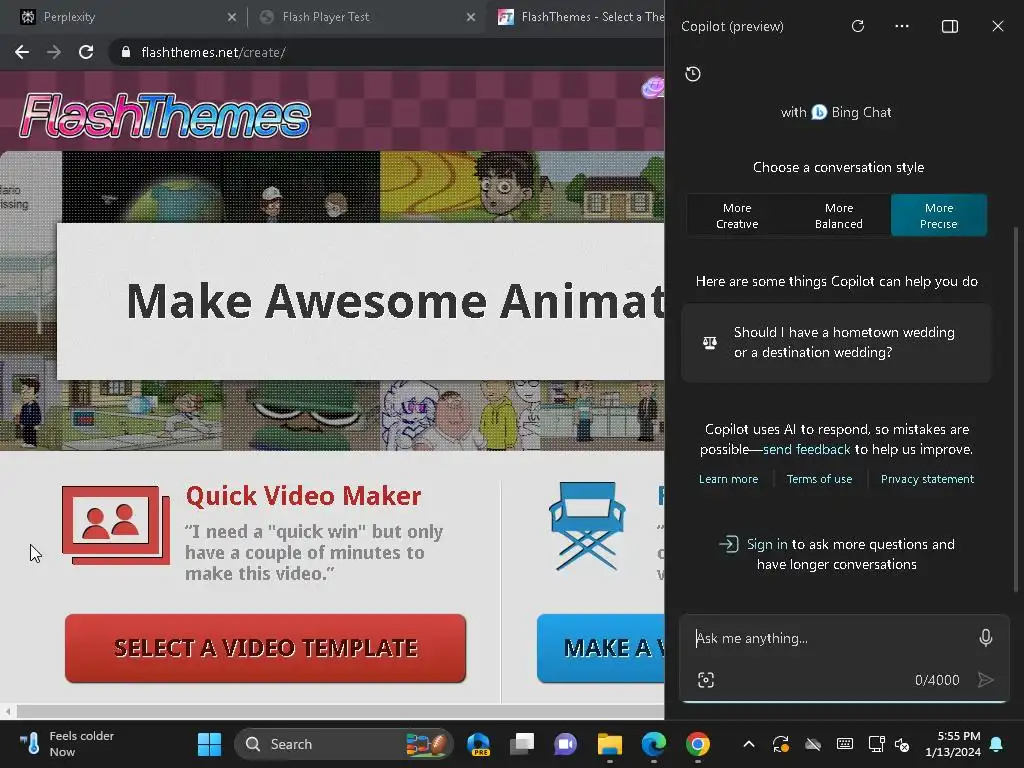The height and width of the screenshot is (768, 1024).
Task: Close the Perplexity tab
Action: tap(232, 17)
